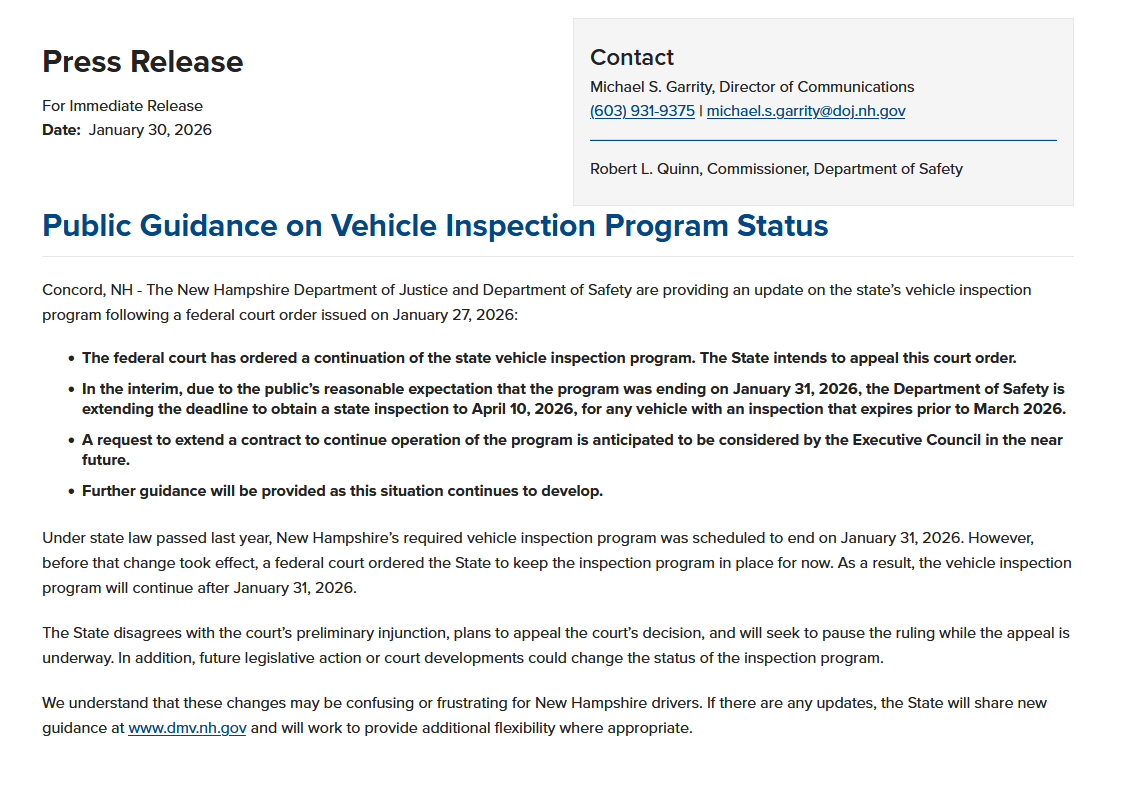Click the bullet mentioning the Executive Council
Image resolution: width=1141 pixels, height=789 pixels.
coord(572,450)
